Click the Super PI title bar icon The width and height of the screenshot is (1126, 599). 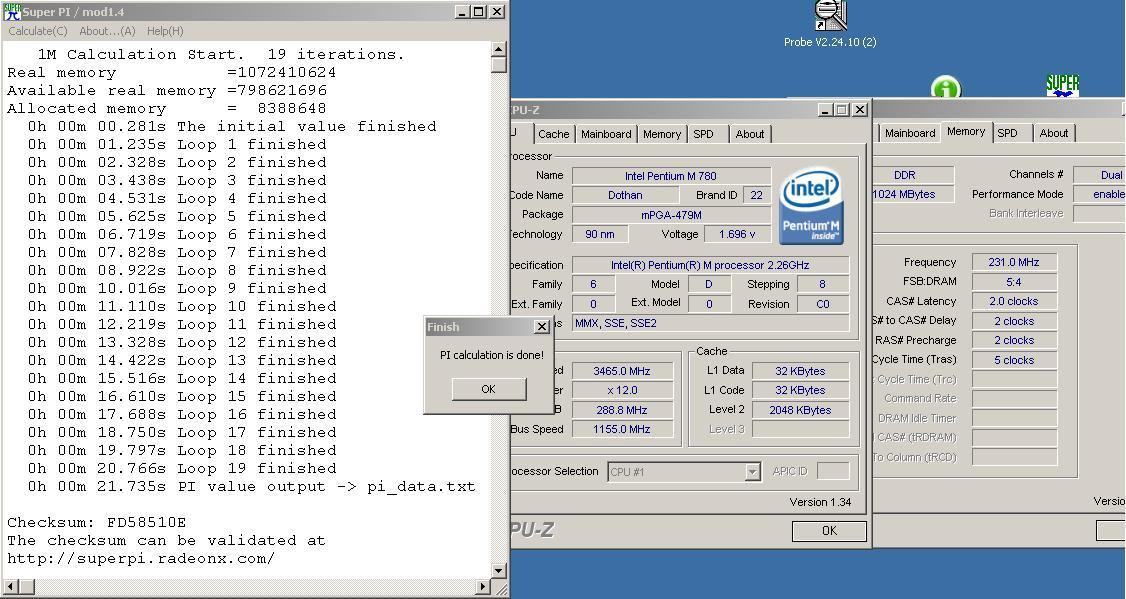click(12, 11)
